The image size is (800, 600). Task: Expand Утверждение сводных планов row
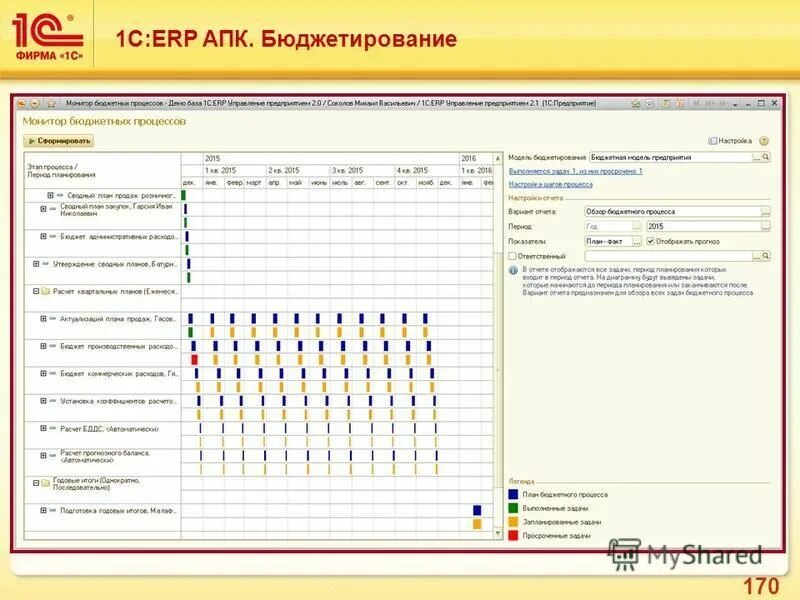tap(36, 264)
